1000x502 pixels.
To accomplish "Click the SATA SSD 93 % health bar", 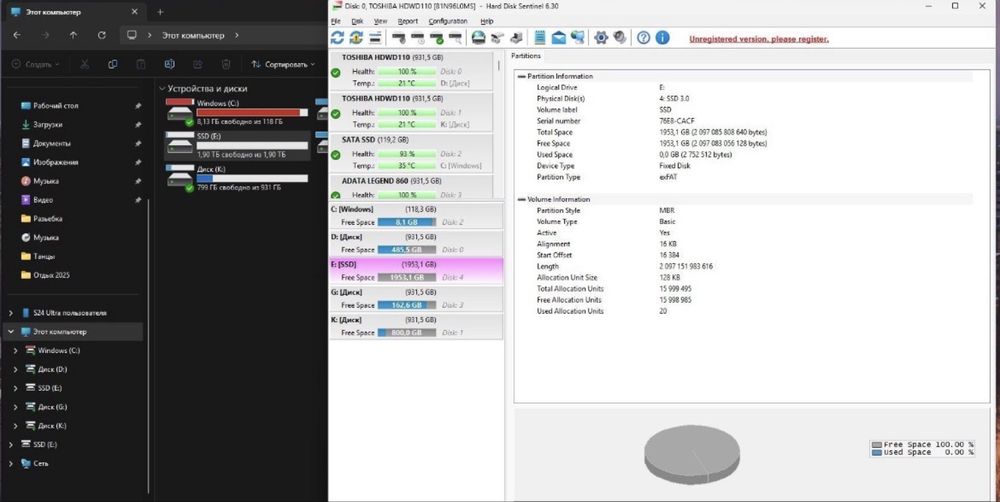I will coord(407,154).
